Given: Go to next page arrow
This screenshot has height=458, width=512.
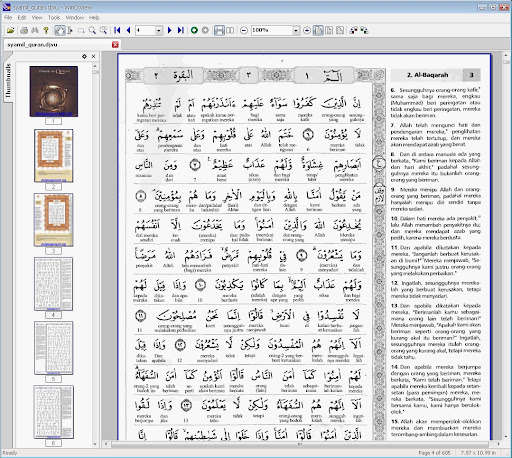Looking at the screenshot, I should 170,30.
